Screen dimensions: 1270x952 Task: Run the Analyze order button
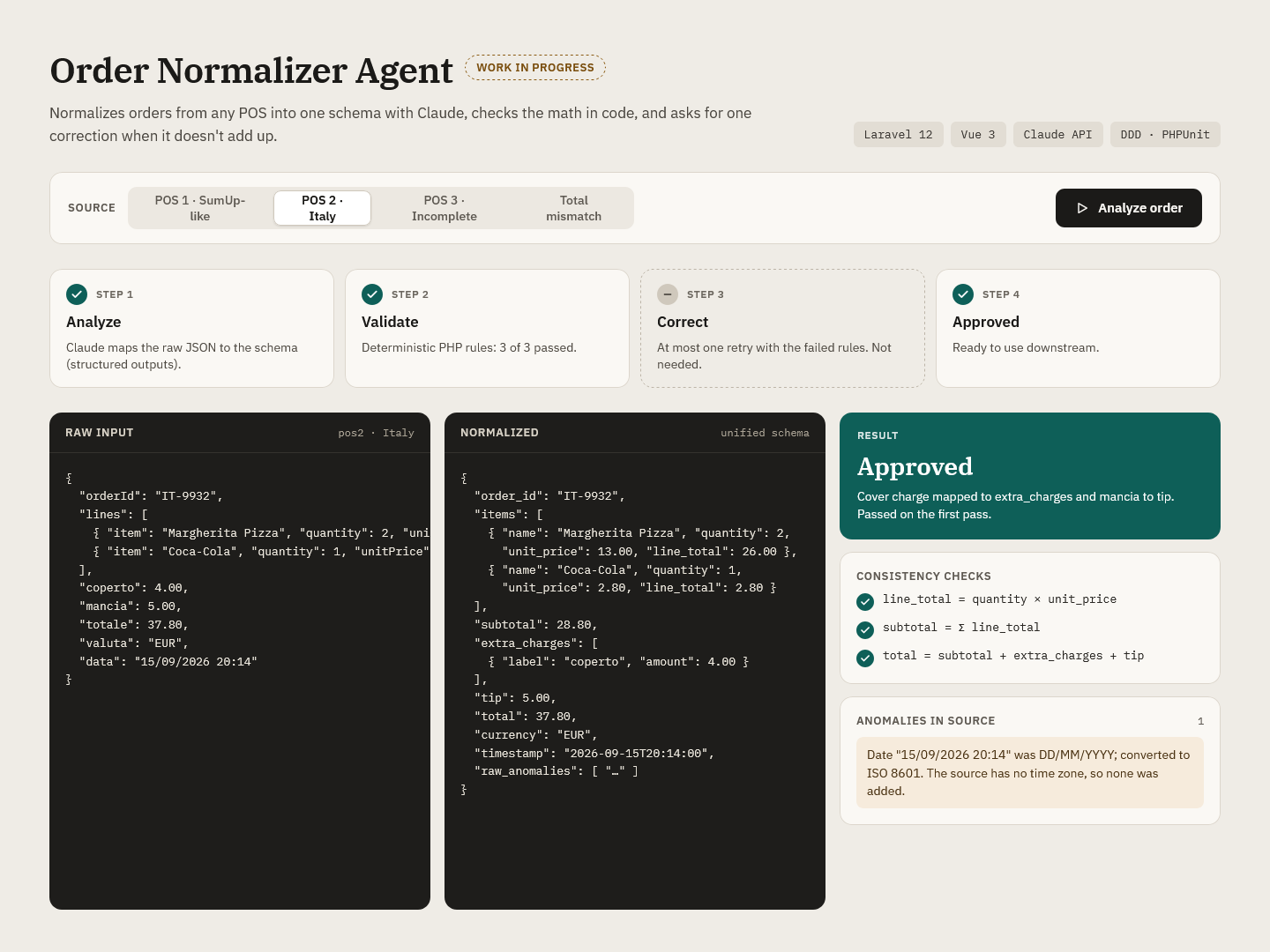pyautogui.click(x=1129, y=208)
